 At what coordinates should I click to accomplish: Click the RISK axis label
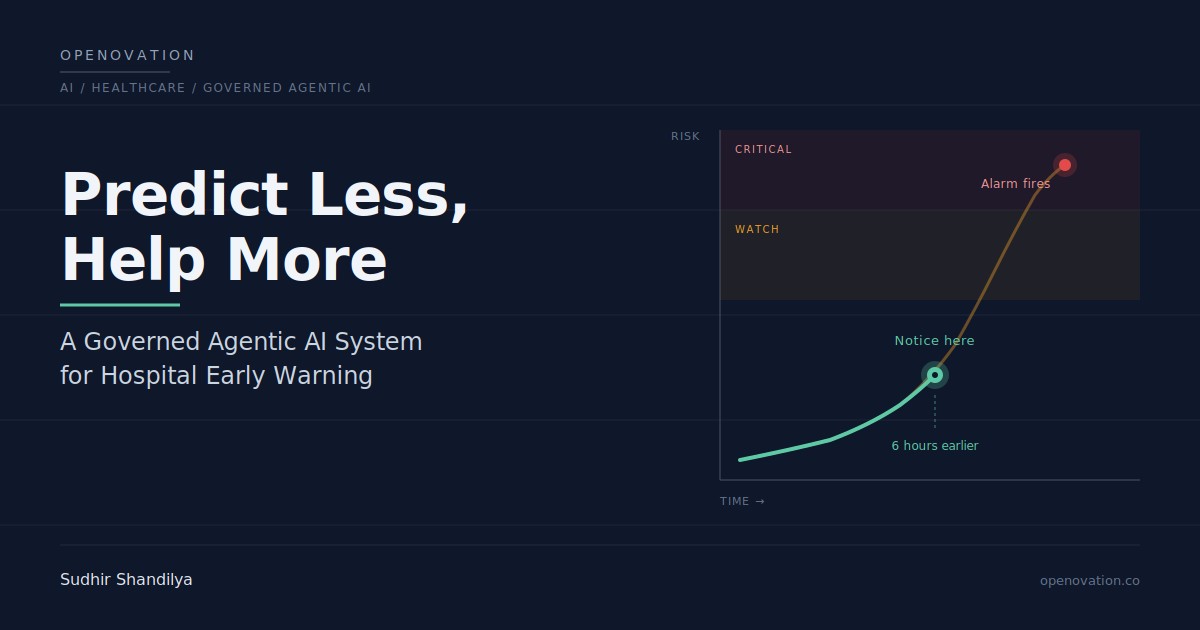(685, 137)
